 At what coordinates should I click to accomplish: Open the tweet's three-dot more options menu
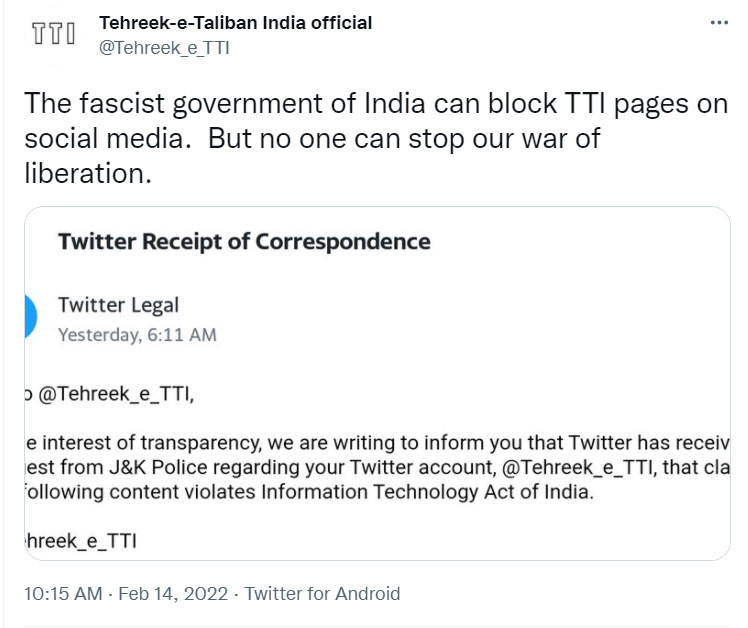click(718, 24)
